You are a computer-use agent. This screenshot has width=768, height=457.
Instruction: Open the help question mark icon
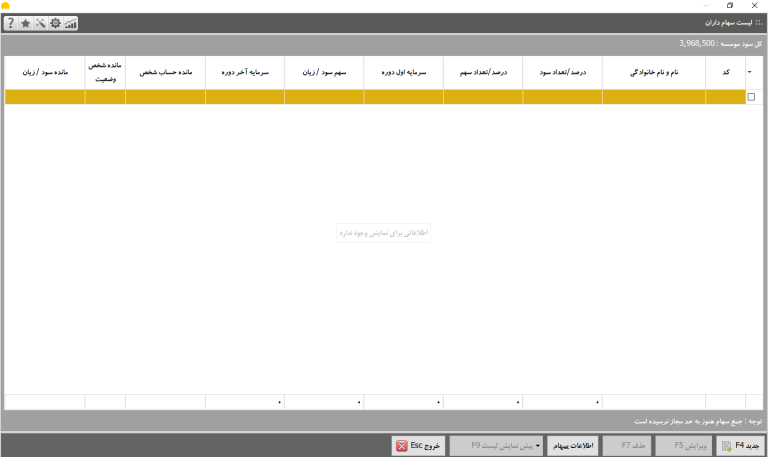coord(11,23)
